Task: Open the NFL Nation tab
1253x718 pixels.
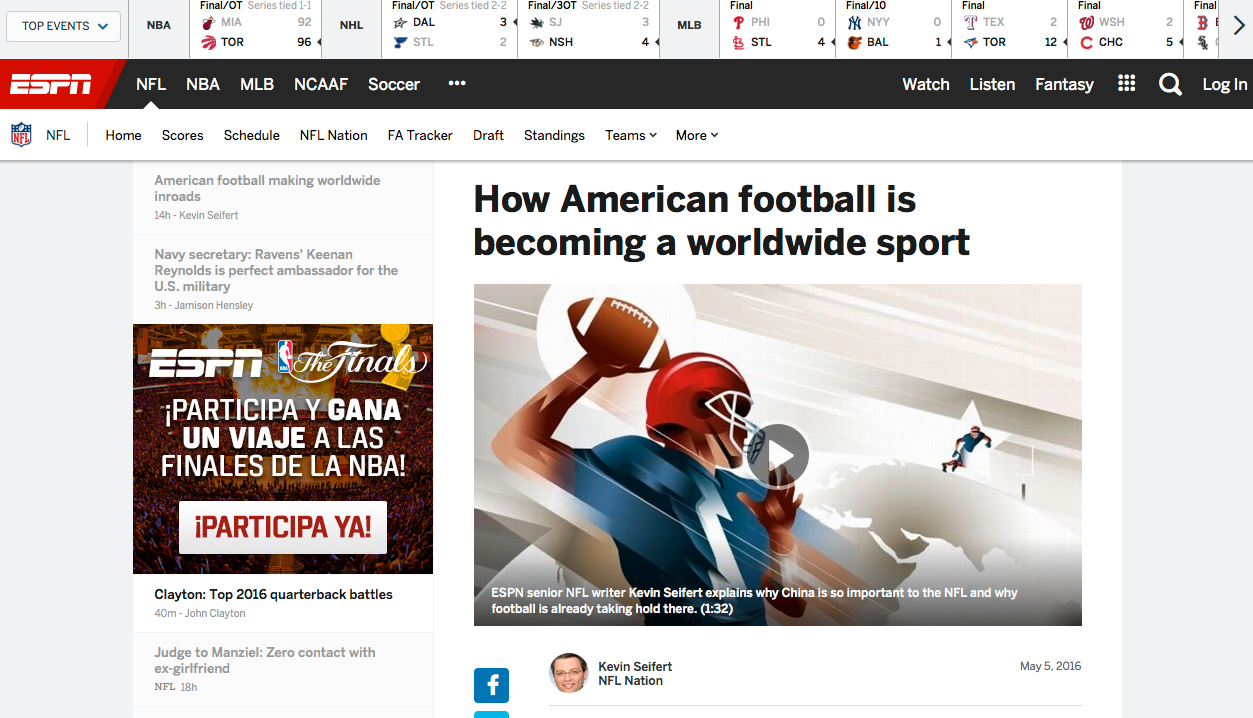Action: [334, 135]
